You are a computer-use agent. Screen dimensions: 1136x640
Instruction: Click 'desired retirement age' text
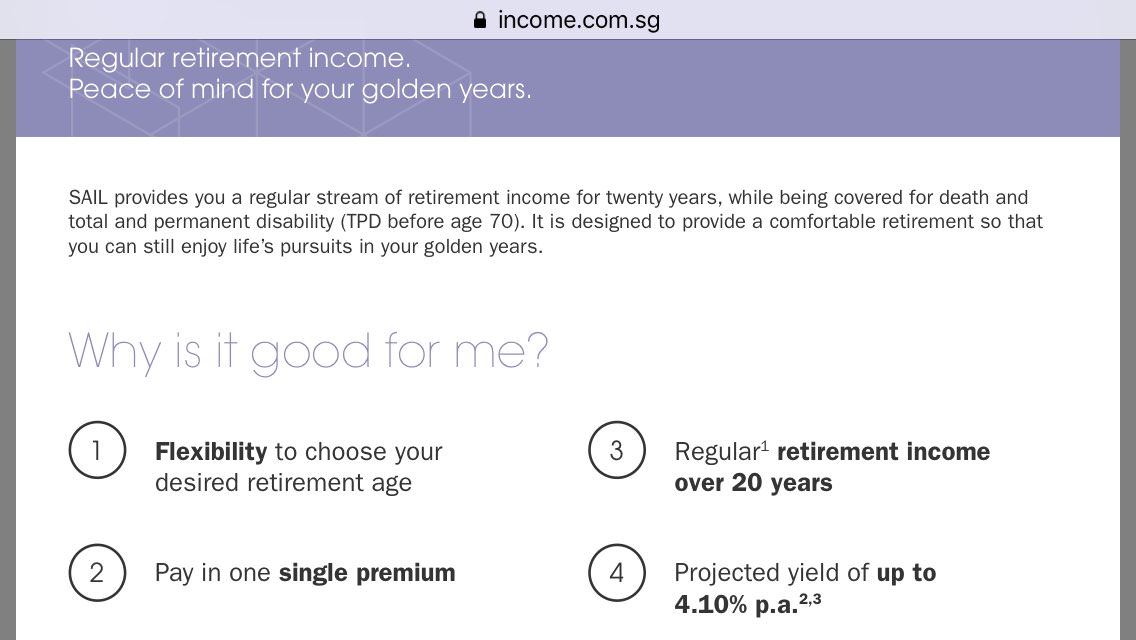point(283,483)
